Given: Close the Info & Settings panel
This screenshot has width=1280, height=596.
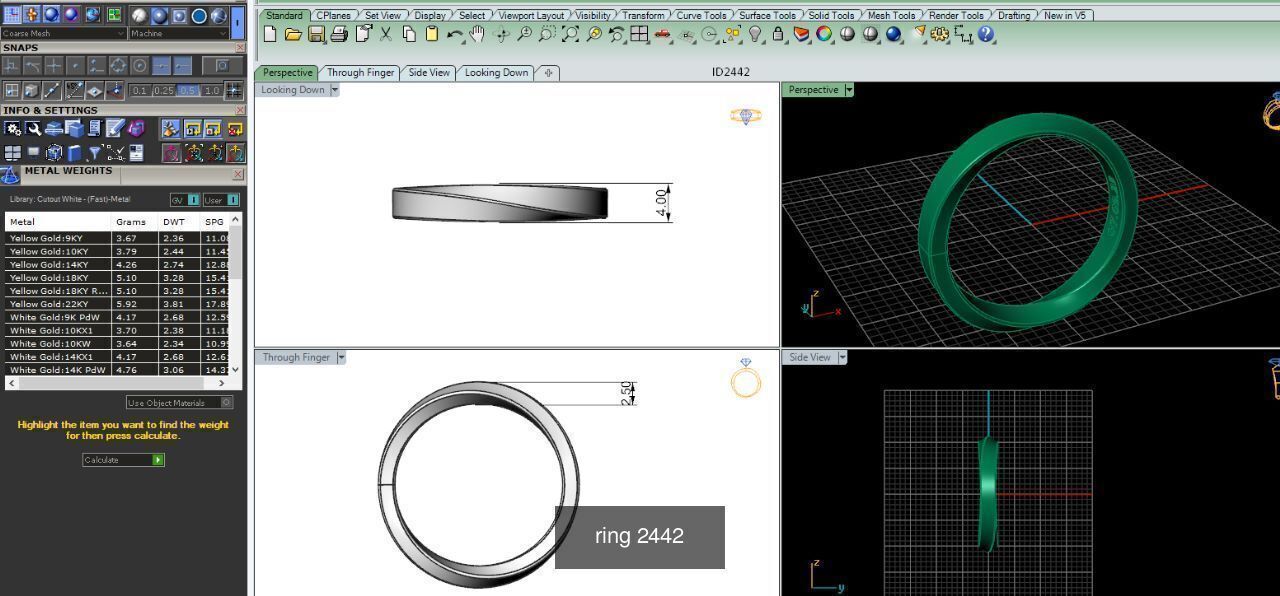Looking at the screenshot, I should [x=239, y=111].
